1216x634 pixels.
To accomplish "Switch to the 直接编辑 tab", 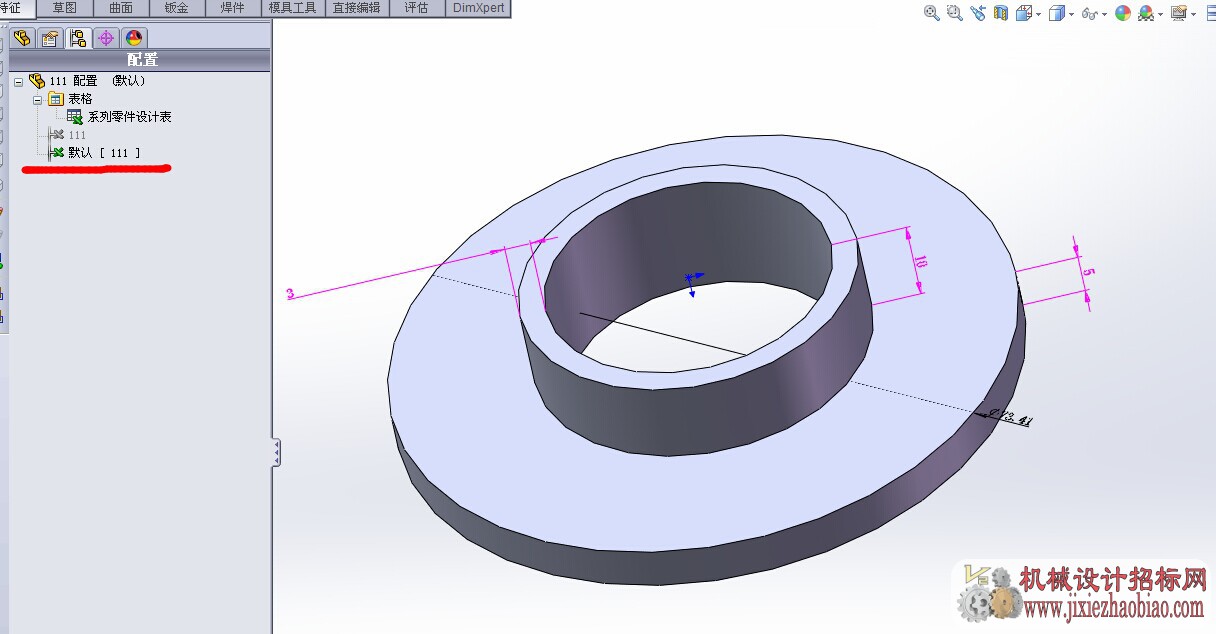I will click(x=357, y=8).
